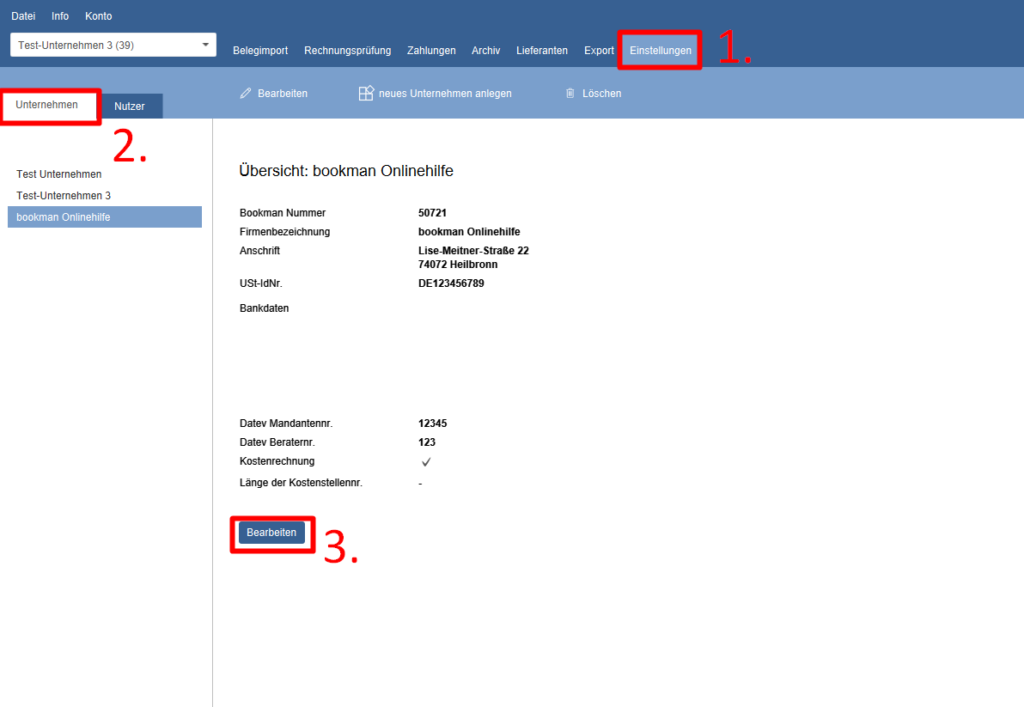
Task: Select the Unternehmen tab
Action: [47, 104]
